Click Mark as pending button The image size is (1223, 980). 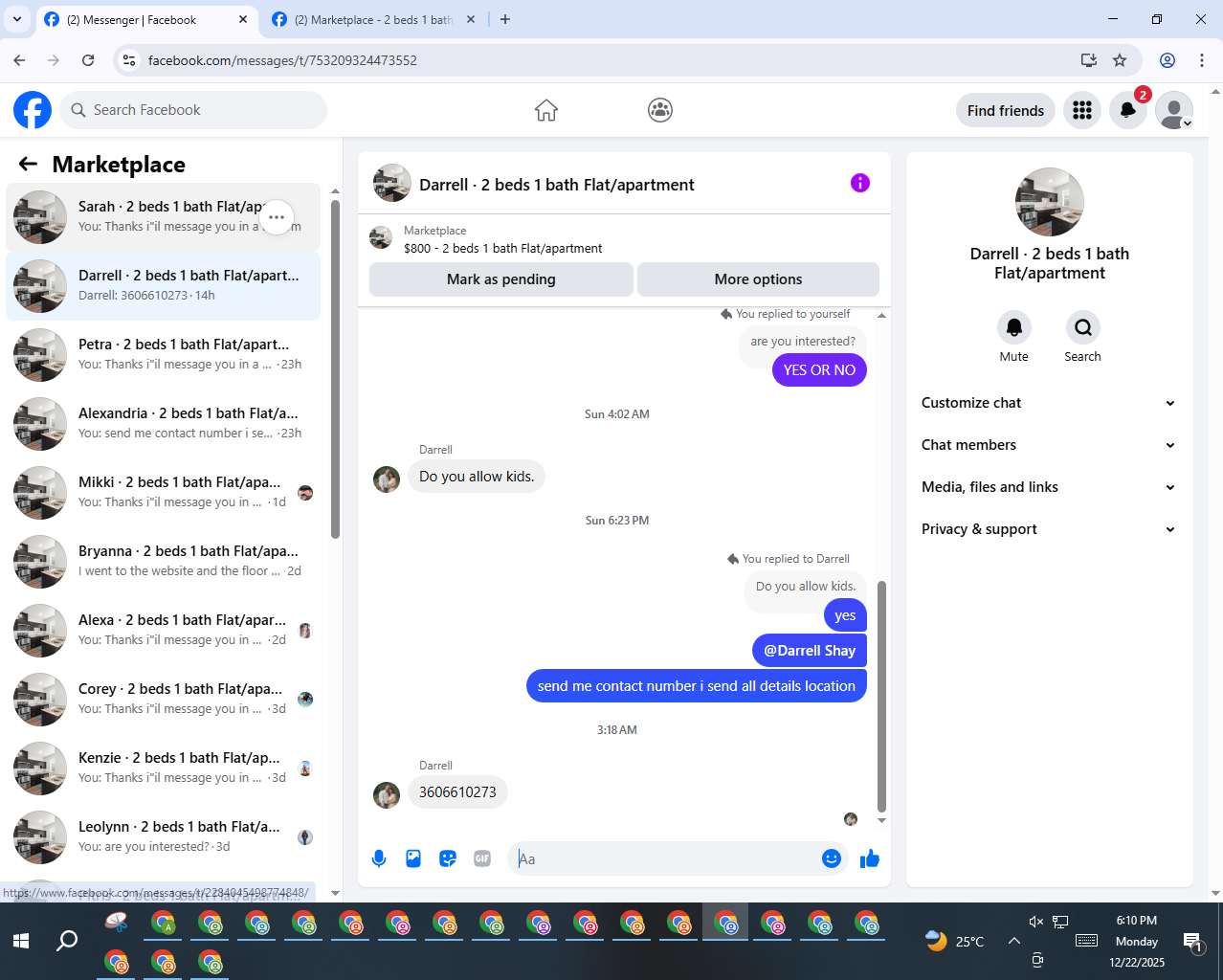tap(501, 279)
